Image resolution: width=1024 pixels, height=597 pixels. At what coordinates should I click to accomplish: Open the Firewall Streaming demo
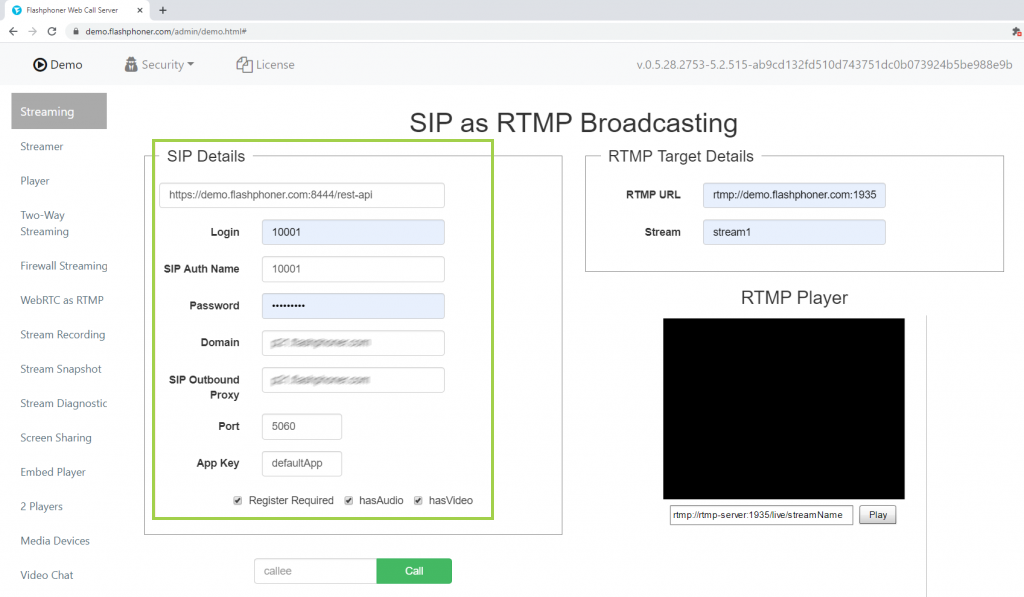pyautogui.click(x=64, y=266)
